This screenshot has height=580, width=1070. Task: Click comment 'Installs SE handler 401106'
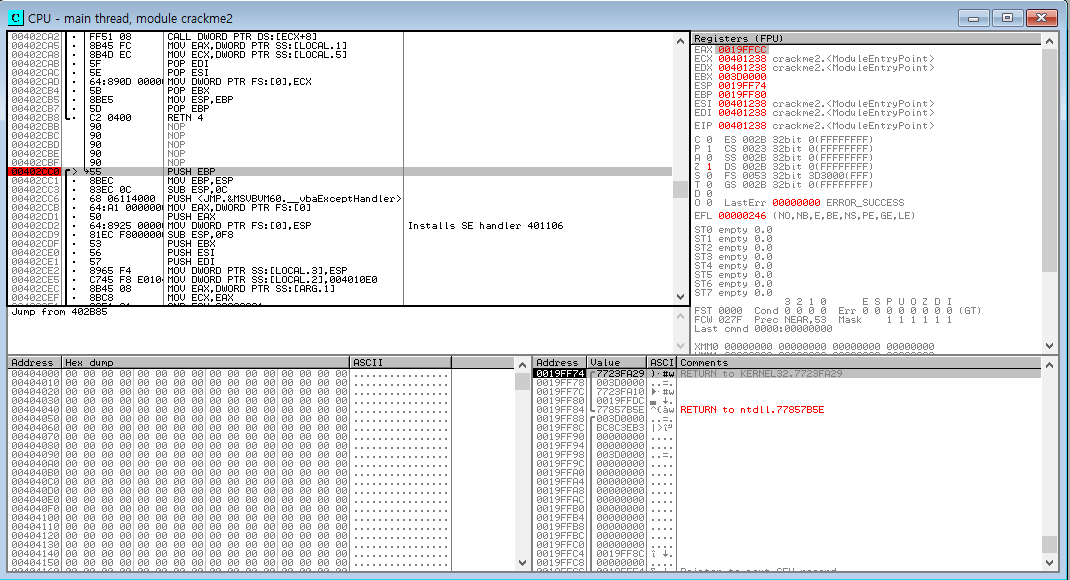click(x=485, y=226)
